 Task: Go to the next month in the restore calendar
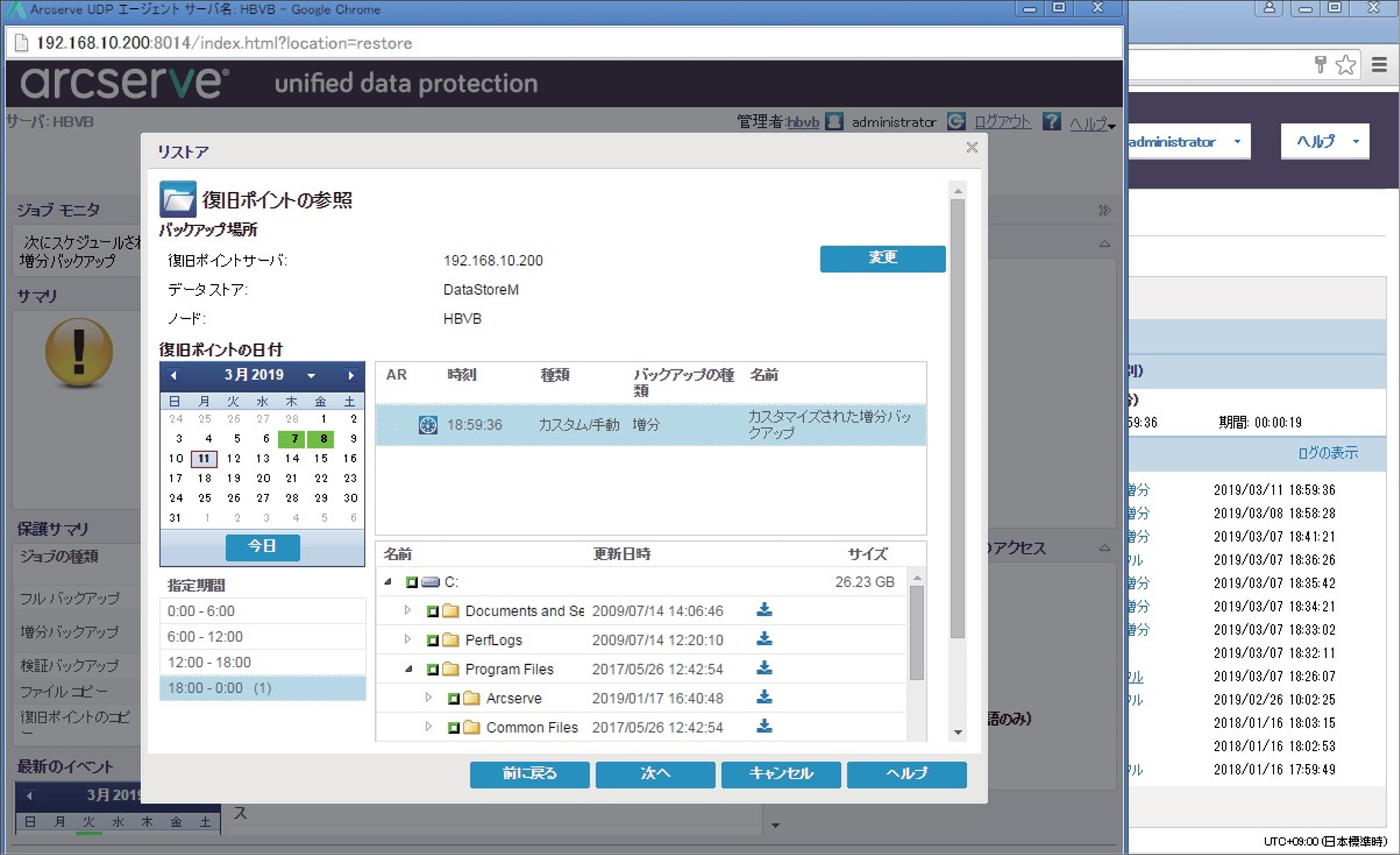(351, 375)
